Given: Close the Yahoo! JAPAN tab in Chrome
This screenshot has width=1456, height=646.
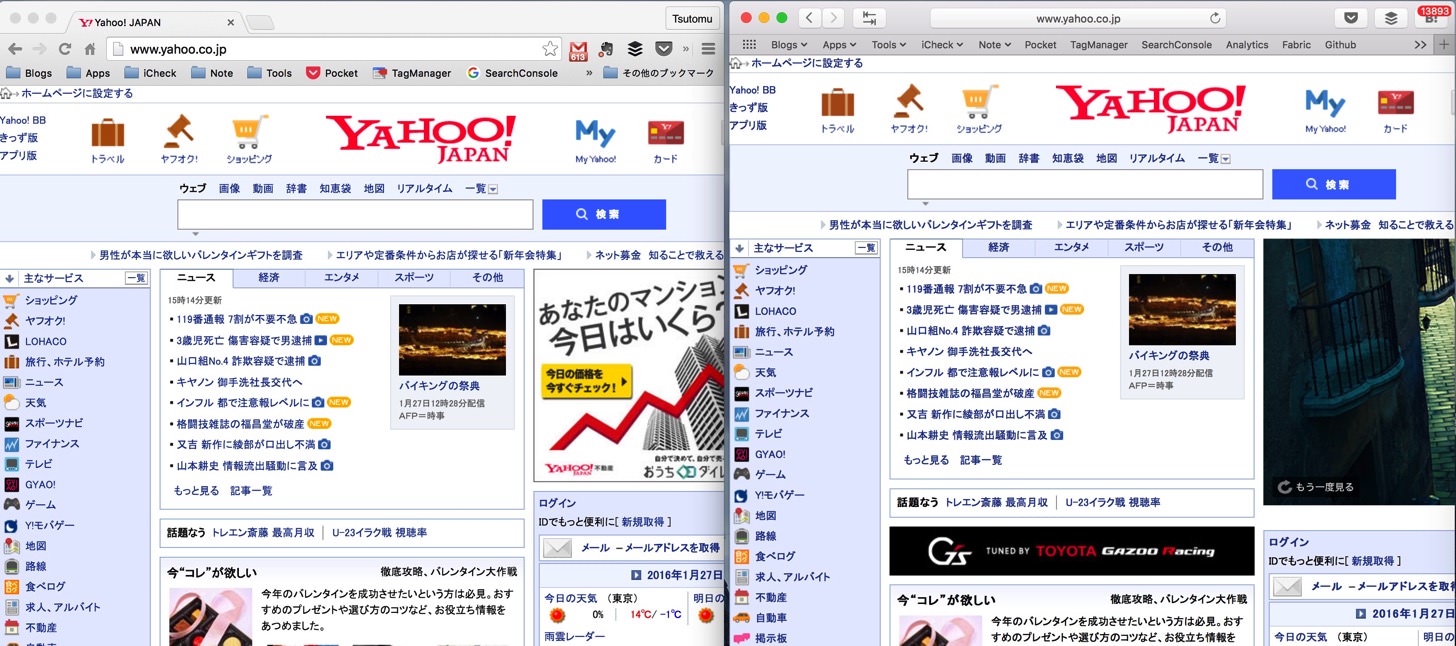Looking at the screenshot, I should click(x=231, y=21).
